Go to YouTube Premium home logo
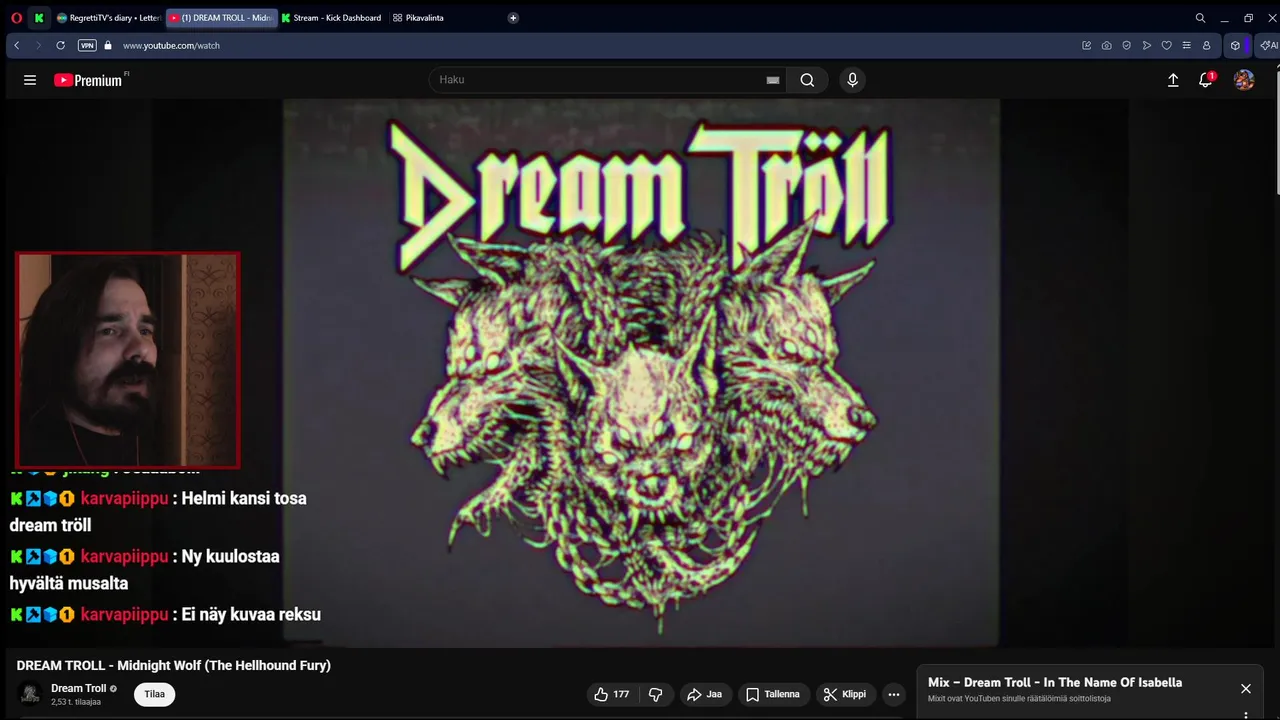Viewport: 1280px width, 720px height. tap(88, 80)
